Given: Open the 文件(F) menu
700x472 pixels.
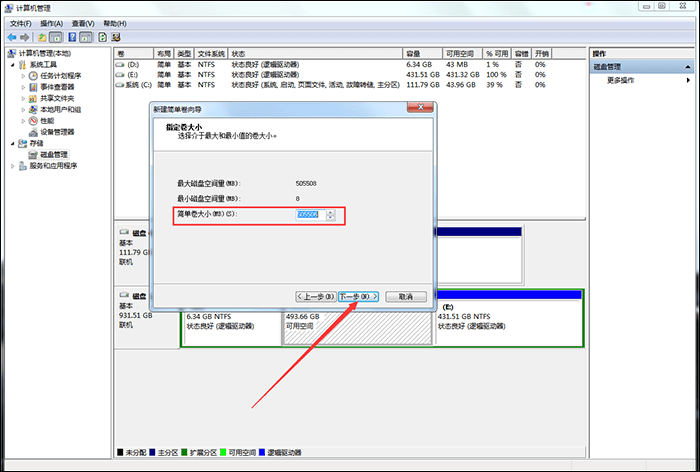Looking at the screenshot, I should 21,24.
